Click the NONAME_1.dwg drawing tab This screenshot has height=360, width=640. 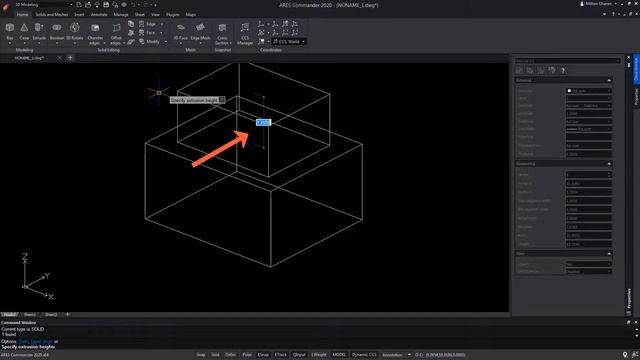29,58
